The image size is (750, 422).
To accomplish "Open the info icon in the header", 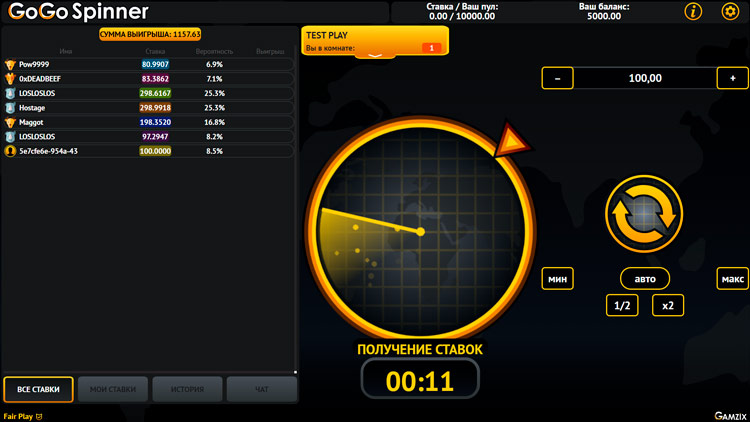I will (693, 12).
